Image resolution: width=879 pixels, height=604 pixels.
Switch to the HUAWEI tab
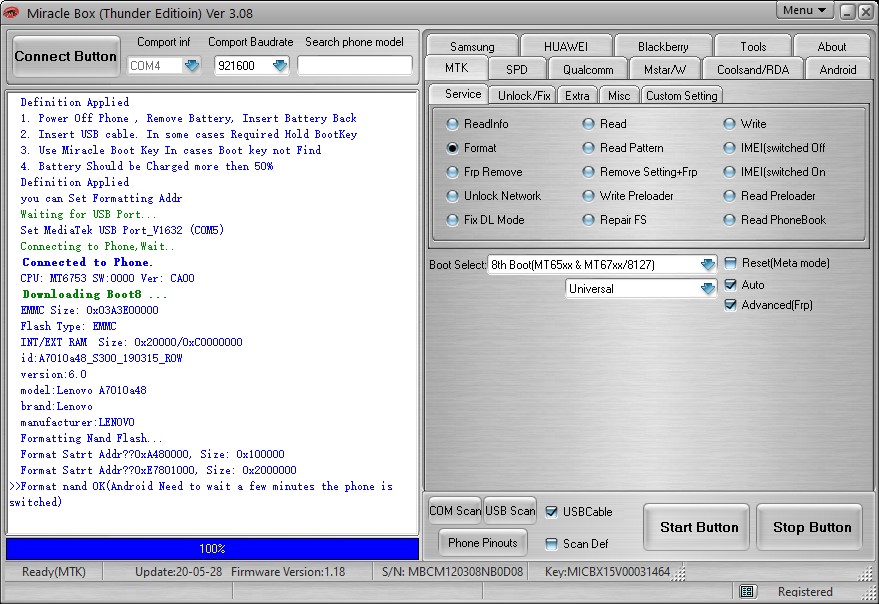[566, 47]
